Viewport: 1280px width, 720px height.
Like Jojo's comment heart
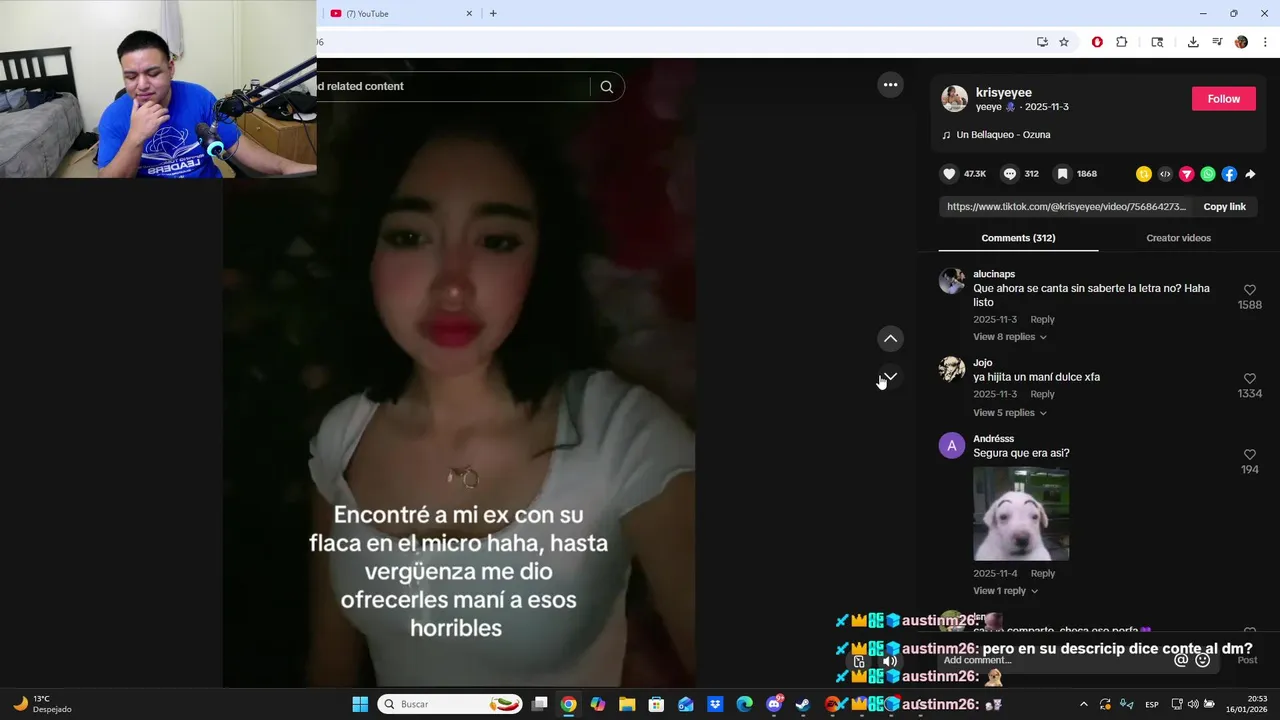point(1249,378)
